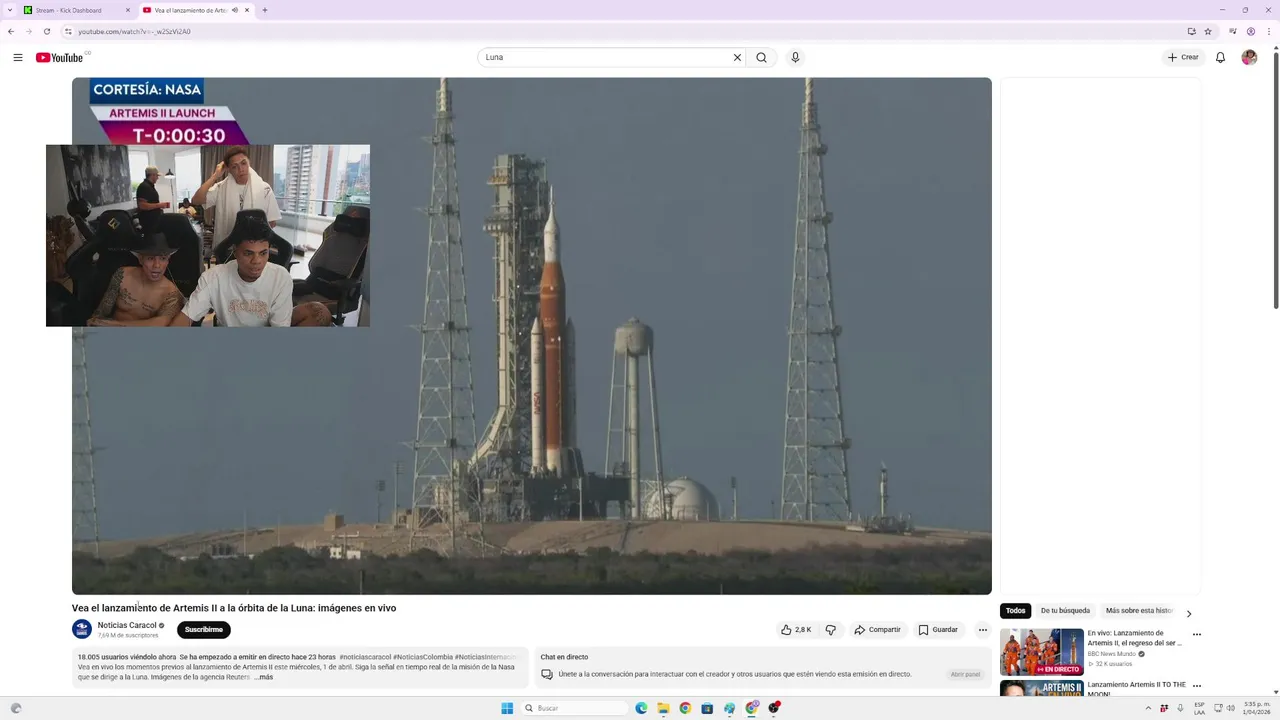Bookmark this page with the star icon
This screenshot has width=1280, height=720.
tap(1208, 31)
